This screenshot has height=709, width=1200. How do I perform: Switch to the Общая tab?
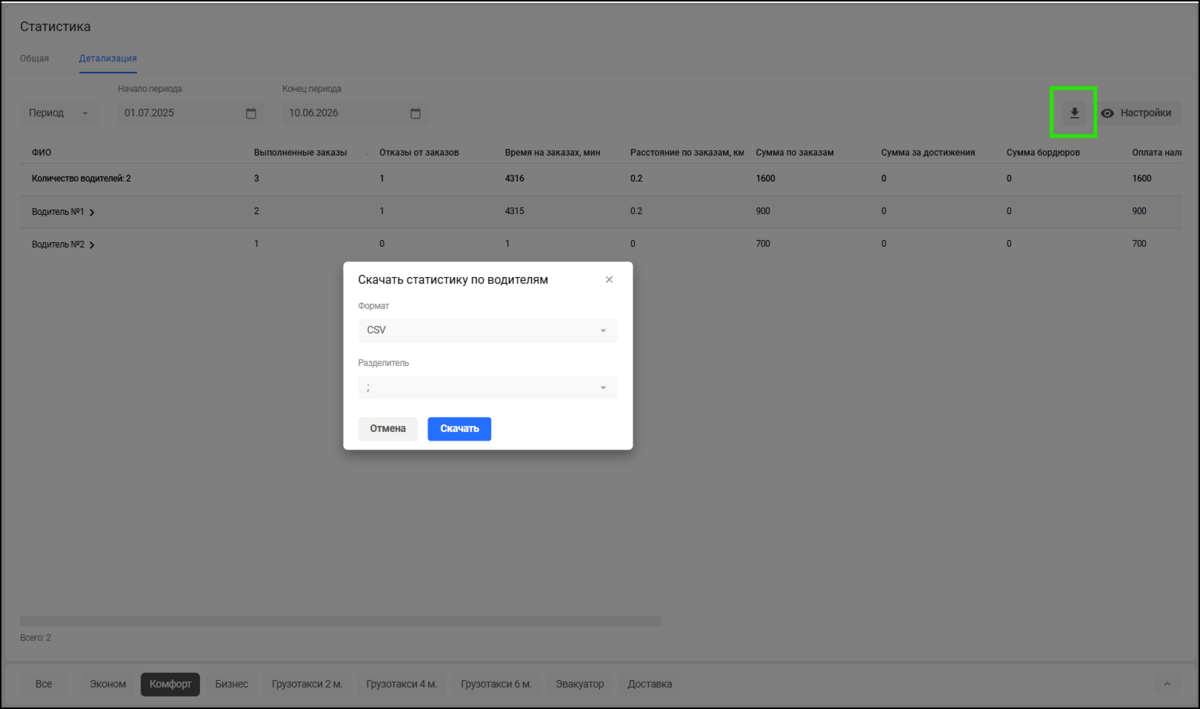(34, 58)
